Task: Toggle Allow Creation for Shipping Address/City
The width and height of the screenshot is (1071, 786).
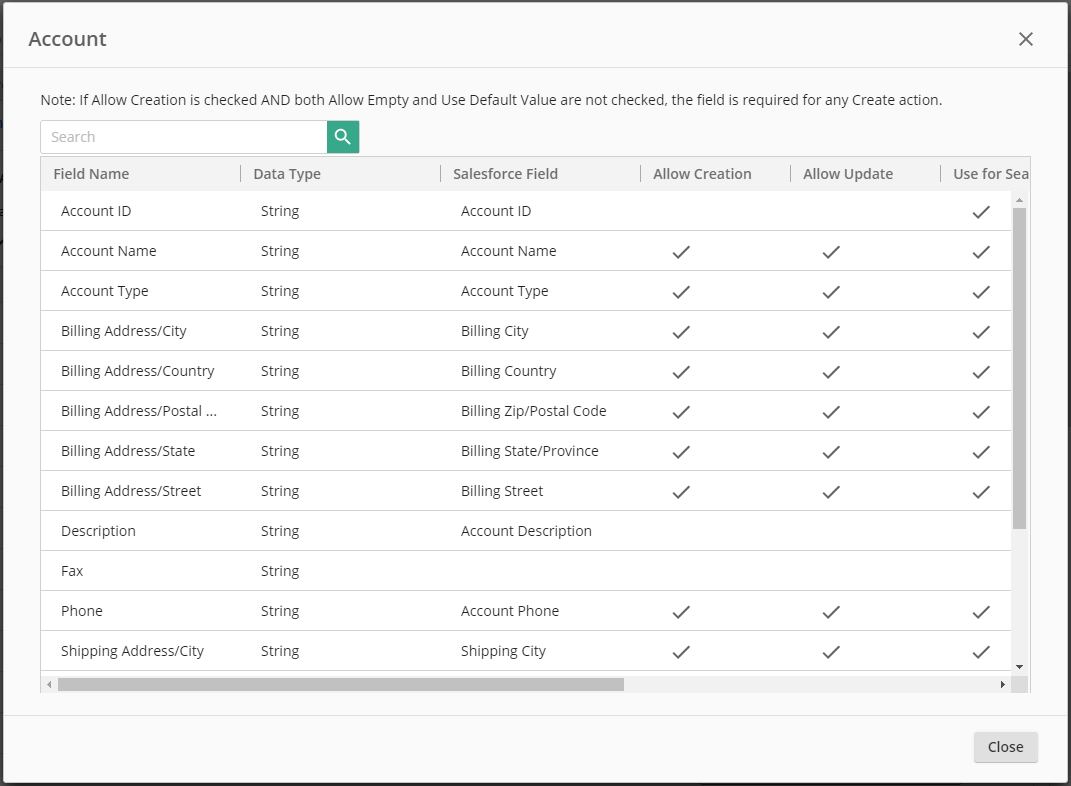Action: click(681, 652)
